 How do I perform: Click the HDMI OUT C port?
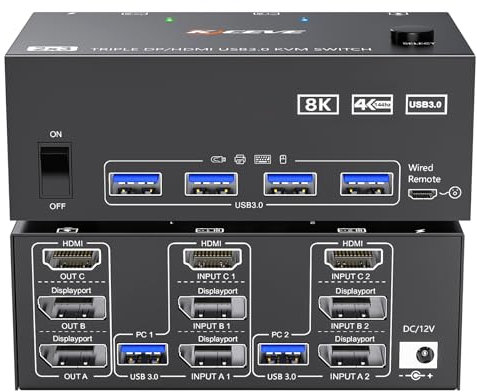coord(72,259)
